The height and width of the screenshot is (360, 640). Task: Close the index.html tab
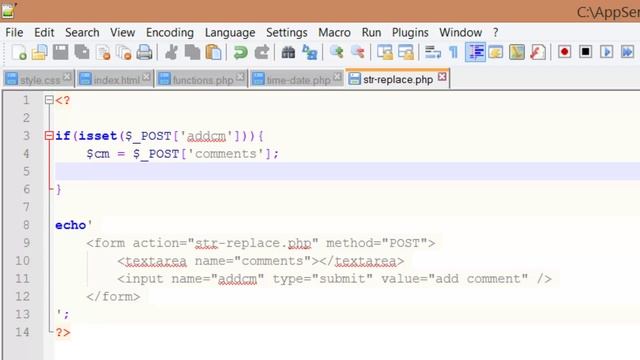[146, 77]
